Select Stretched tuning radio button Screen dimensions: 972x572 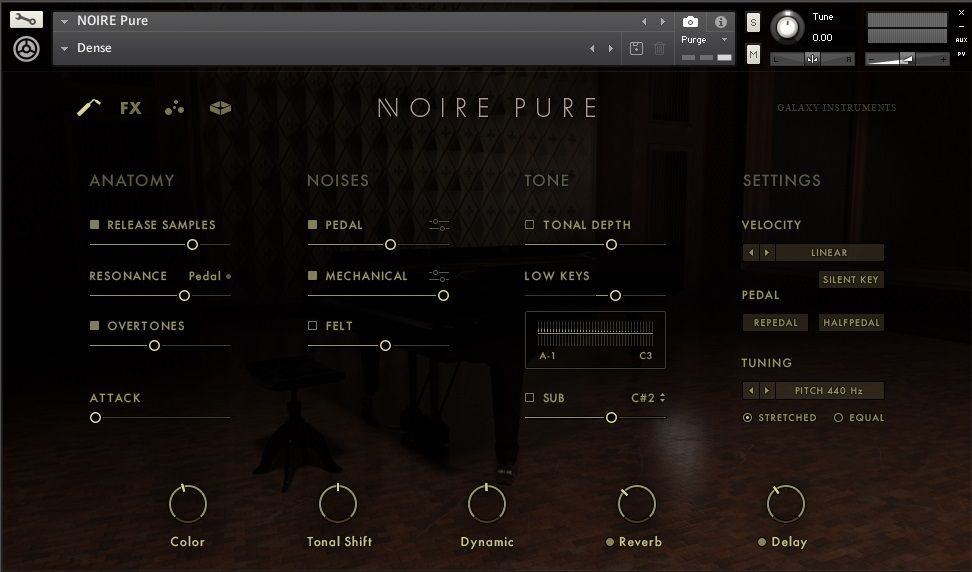747,418
